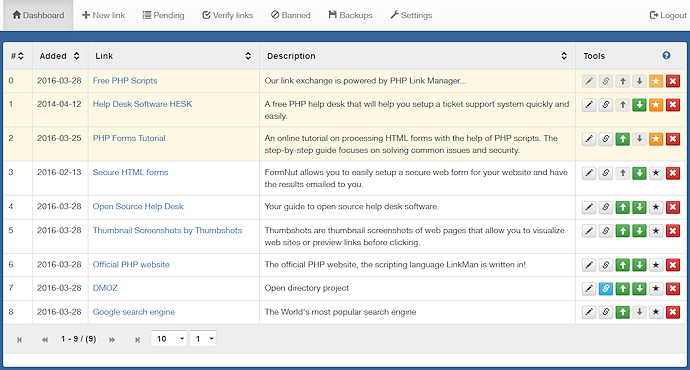Move Secure HTML forms down
This screenshot has height=370, width=690.
639,173
